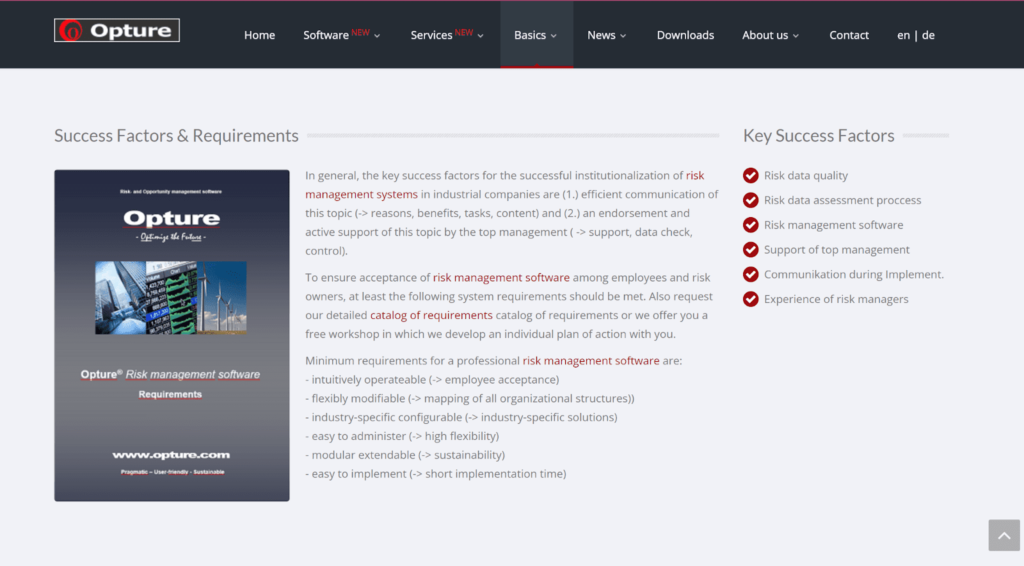Open the Opture Requirements brochure cover image
Viewport: 1024px width, 566px height.
(172, 336)
